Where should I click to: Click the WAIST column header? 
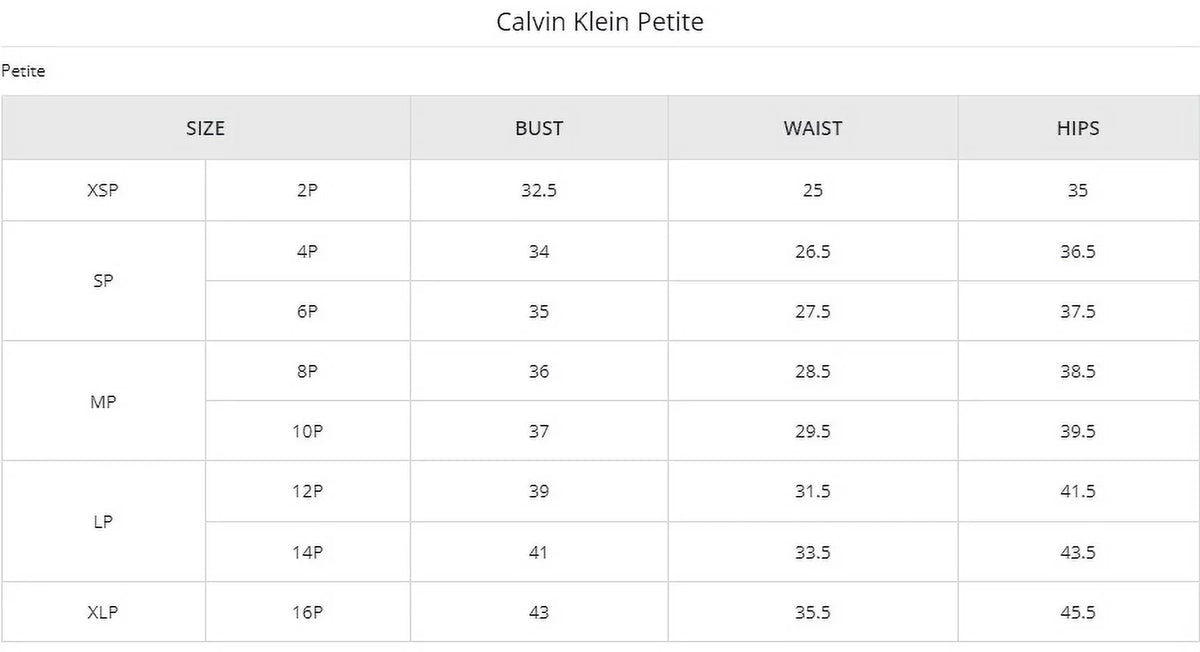[x=813, y=128]
